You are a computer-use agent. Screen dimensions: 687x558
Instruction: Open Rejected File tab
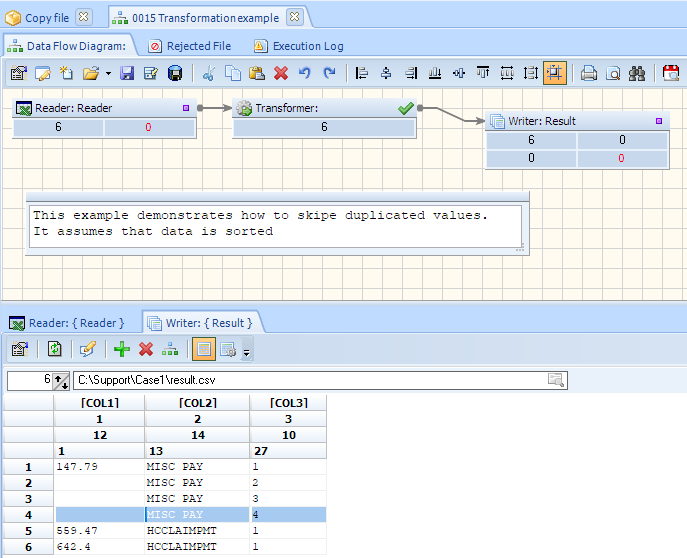(190, 46)
